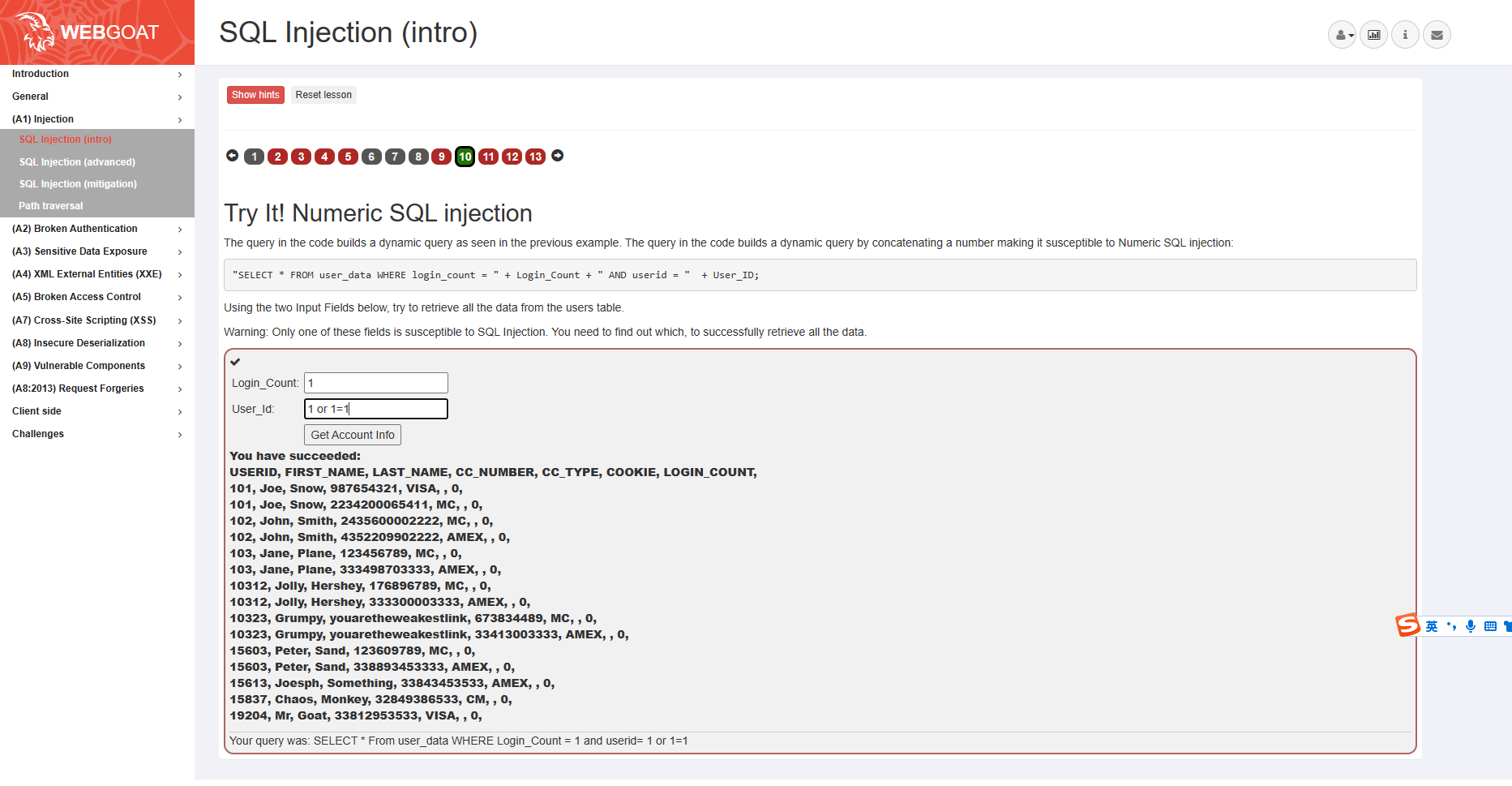Click the result column header row starting USERID
Screen dimensions: 1512x786
coord(493,472)
